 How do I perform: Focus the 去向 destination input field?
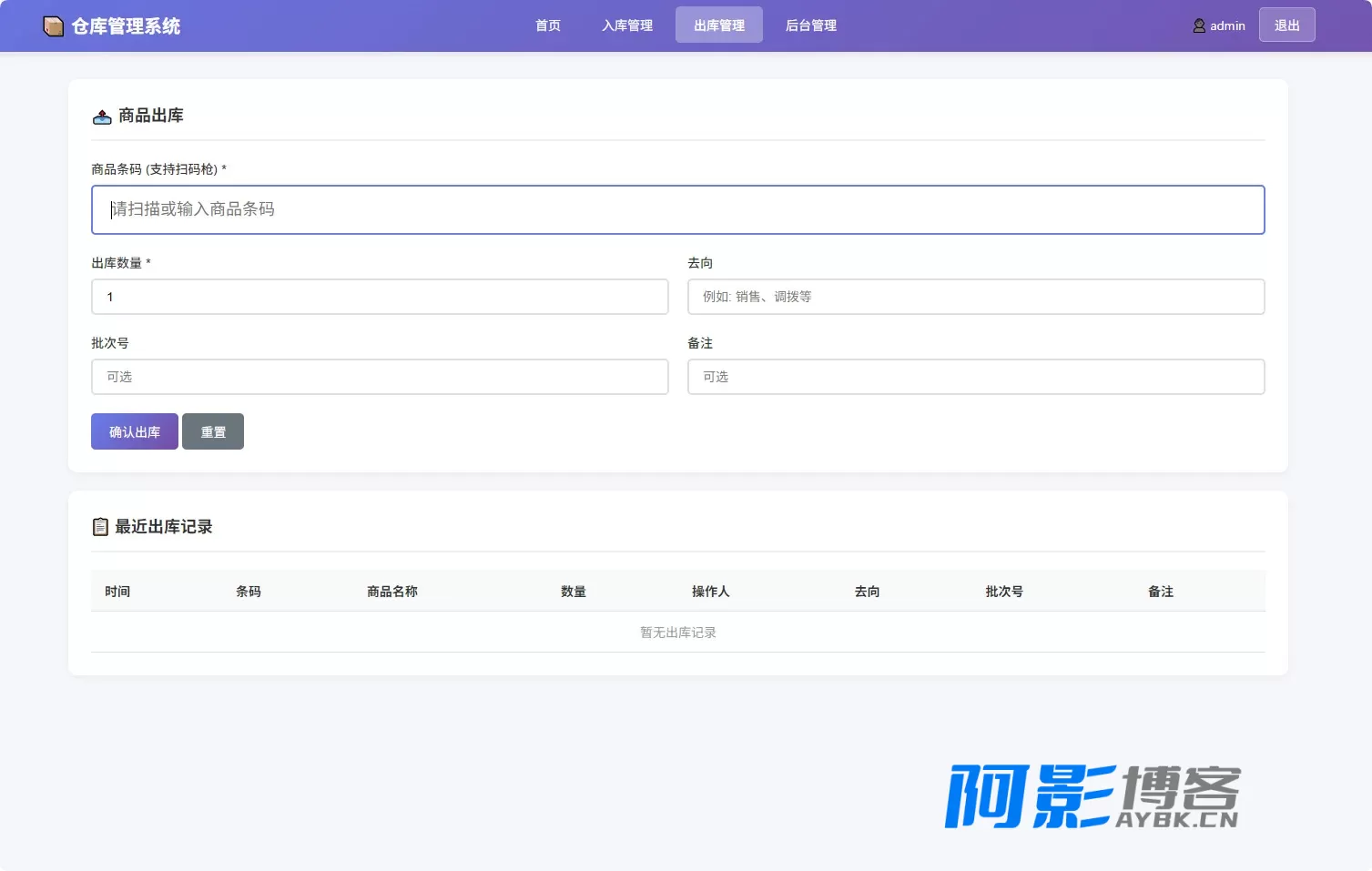point(976,297)
